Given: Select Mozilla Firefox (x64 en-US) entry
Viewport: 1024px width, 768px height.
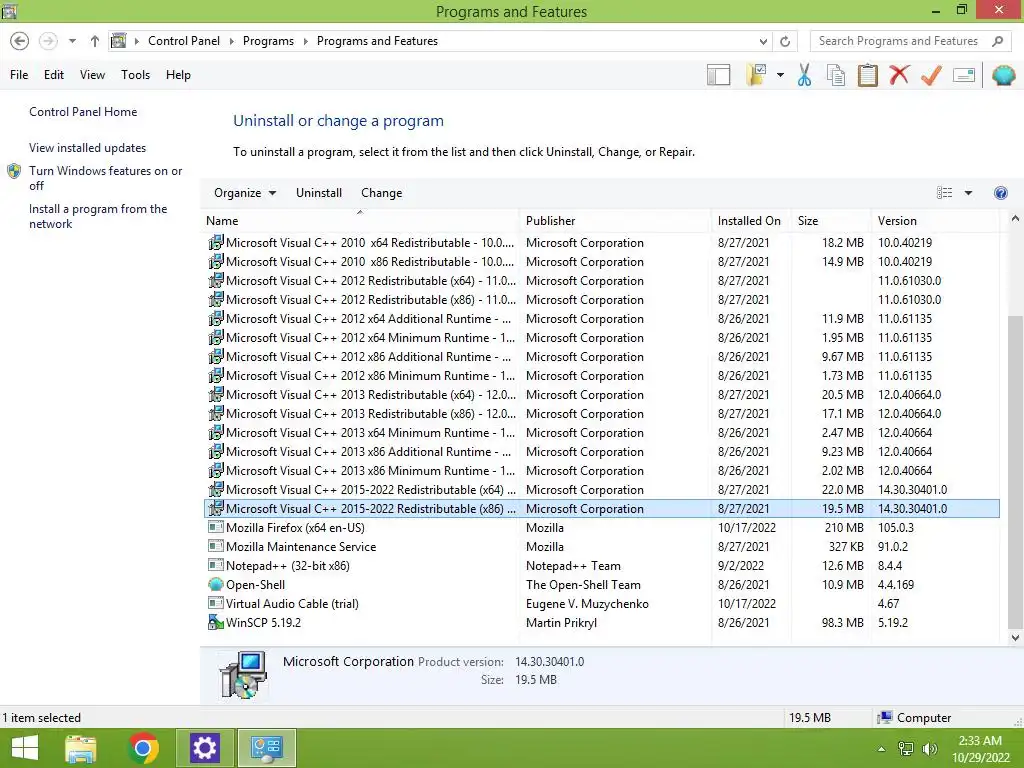Looking at the screenshot, I should coord(602,528).
